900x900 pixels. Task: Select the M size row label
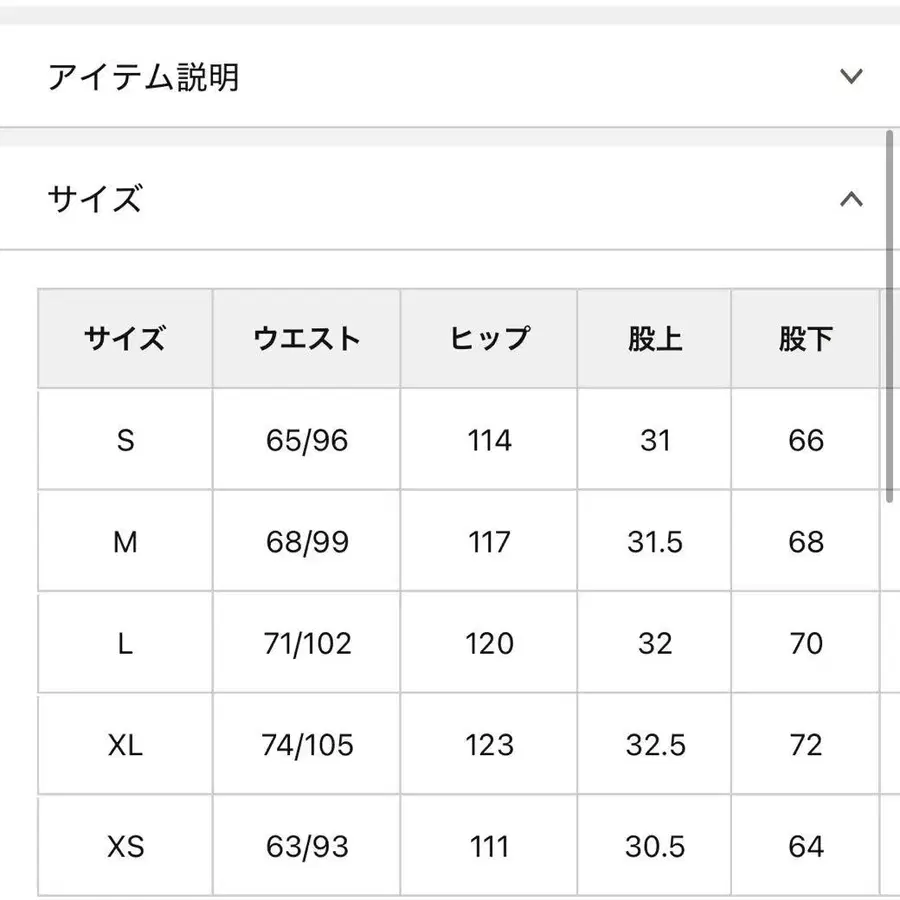point(125,542)
